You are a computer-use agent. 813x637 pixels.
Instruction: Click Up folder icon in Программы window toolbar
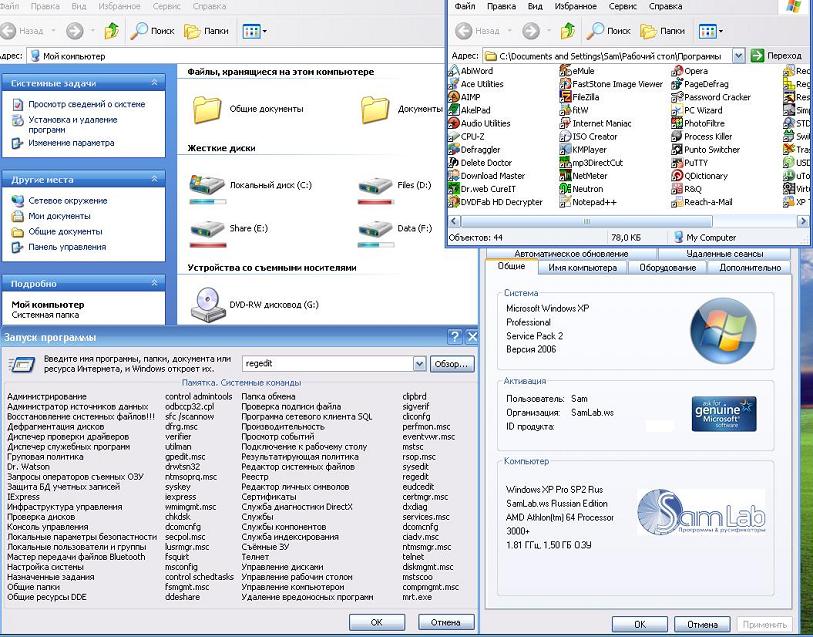568,31
